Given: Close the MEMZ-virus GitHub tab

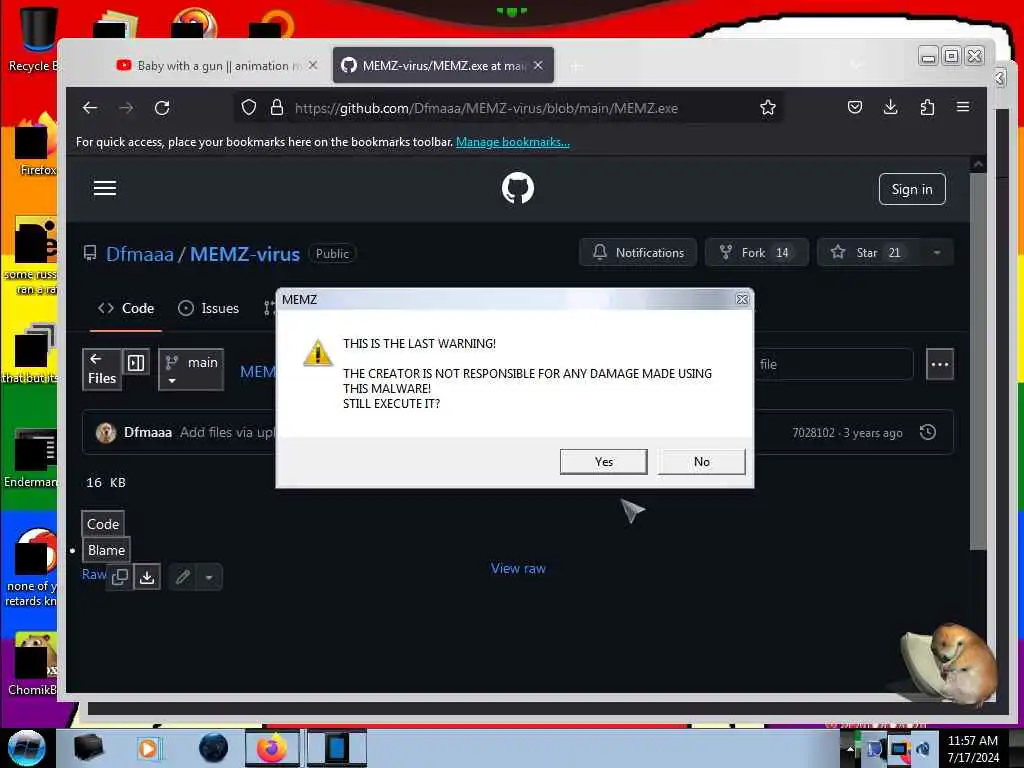Looking at the screenshot, I should point(538,65).
